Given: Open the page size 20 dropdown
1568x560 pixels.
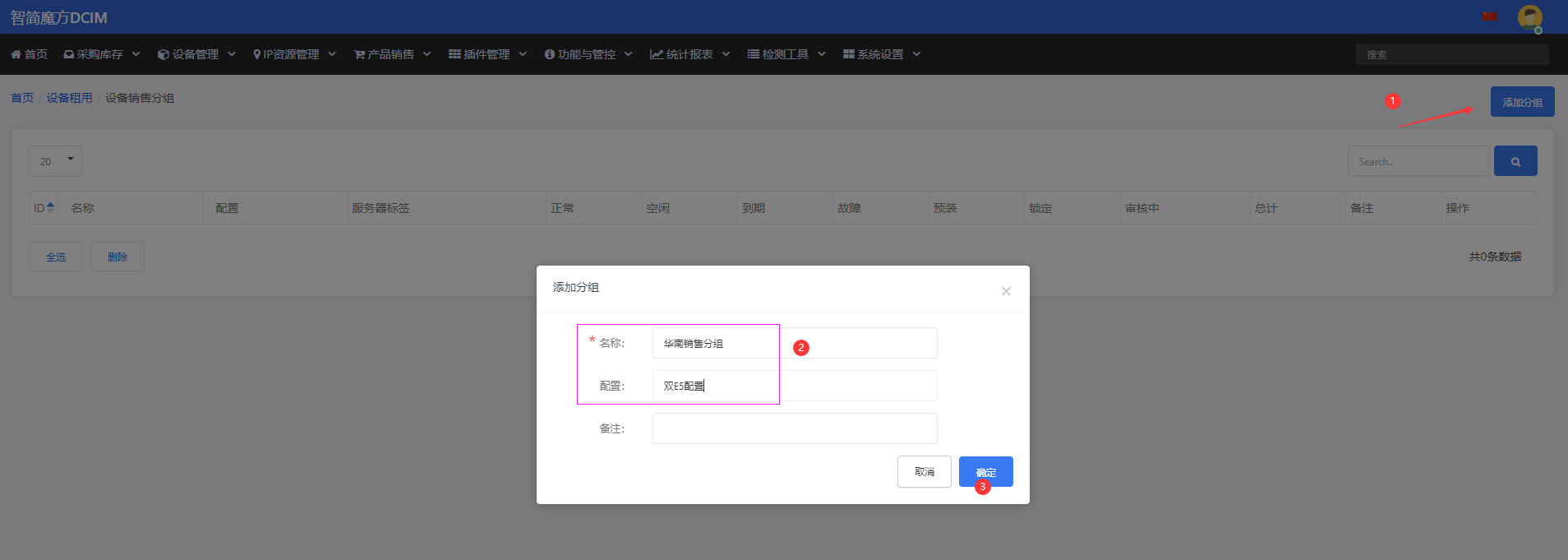Looking at the screenshot, I should point(55,161).
